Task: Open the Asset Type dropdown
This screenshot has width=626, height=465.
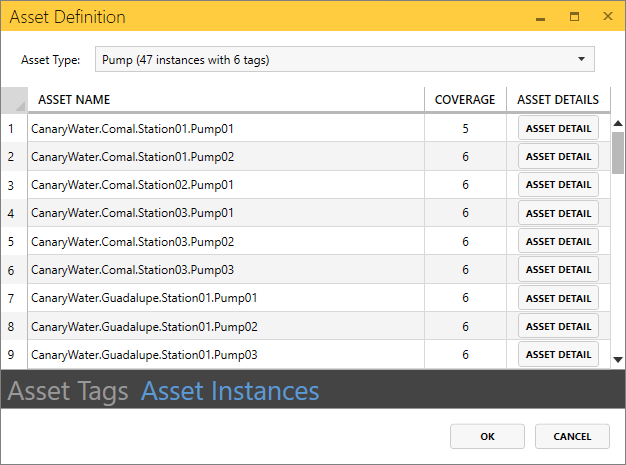Action: [345, 59]
